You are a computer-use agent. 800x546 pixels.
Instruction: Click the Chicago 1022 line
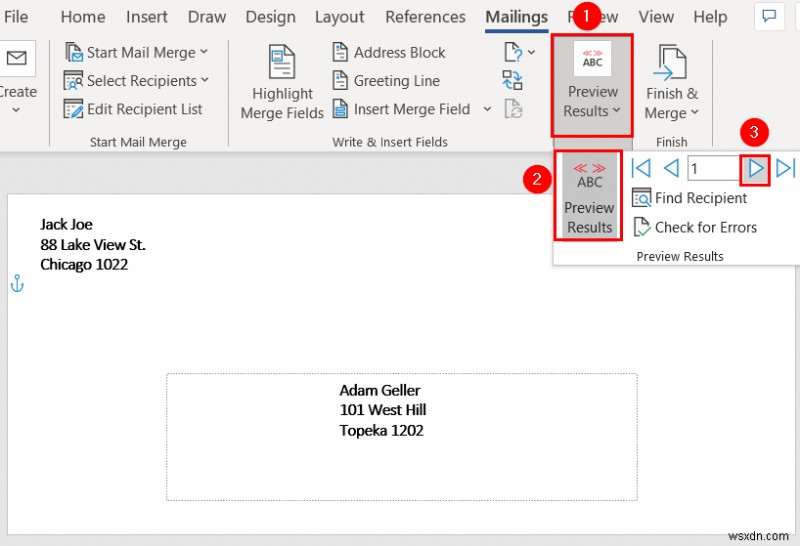click(x=84, y=264)
